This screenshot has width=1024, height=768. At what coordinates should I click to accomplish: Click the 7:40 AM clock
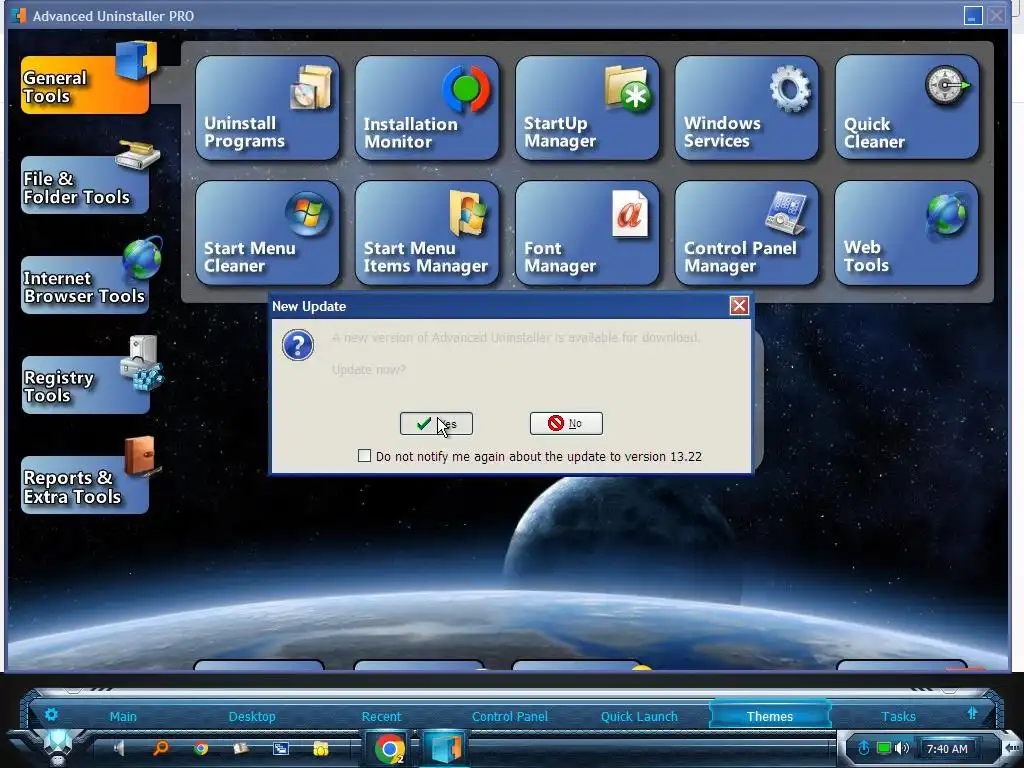[x=947, y=749]
